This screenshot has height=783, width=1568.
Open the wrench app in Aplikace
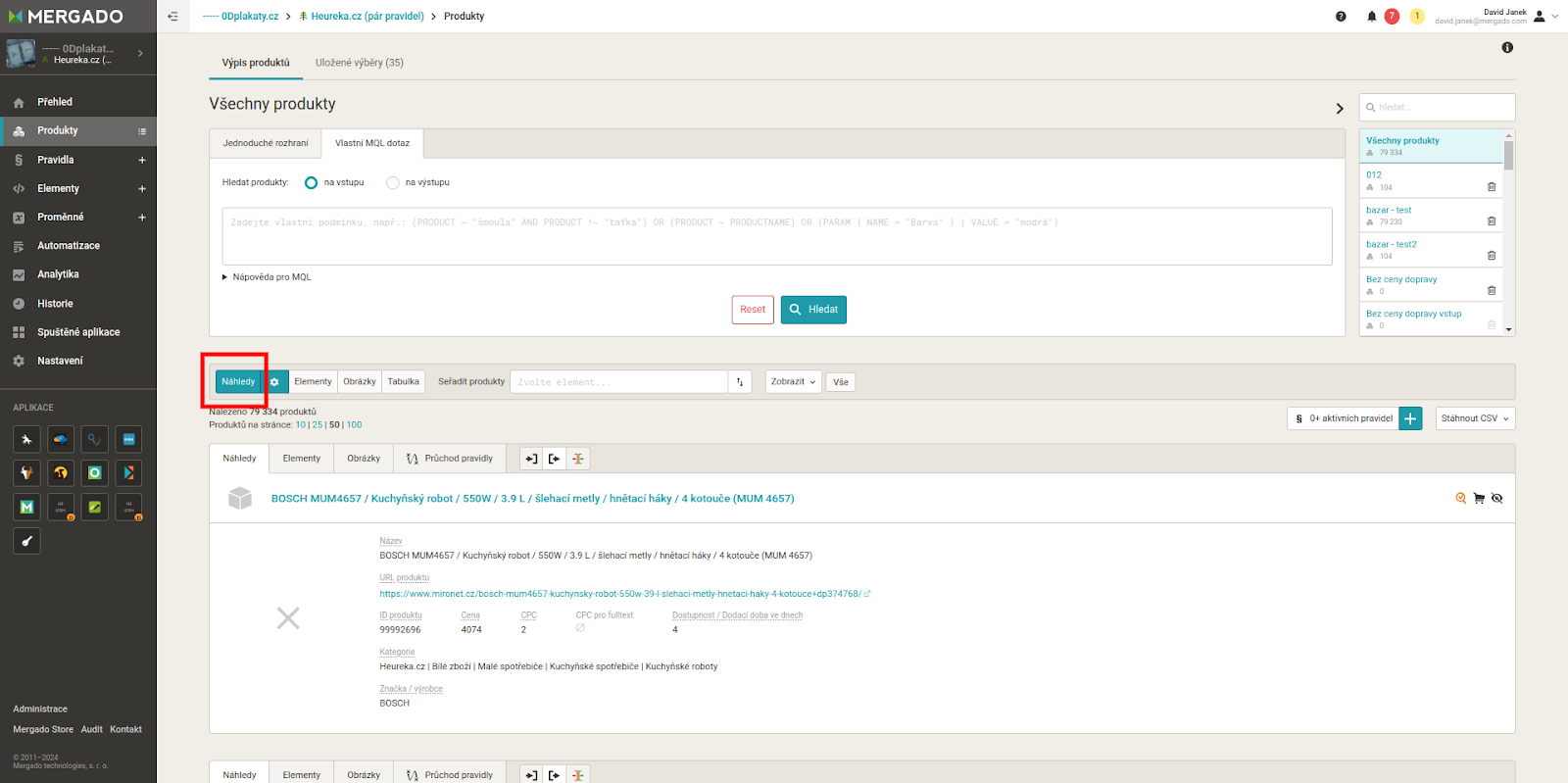pos(26,439)
